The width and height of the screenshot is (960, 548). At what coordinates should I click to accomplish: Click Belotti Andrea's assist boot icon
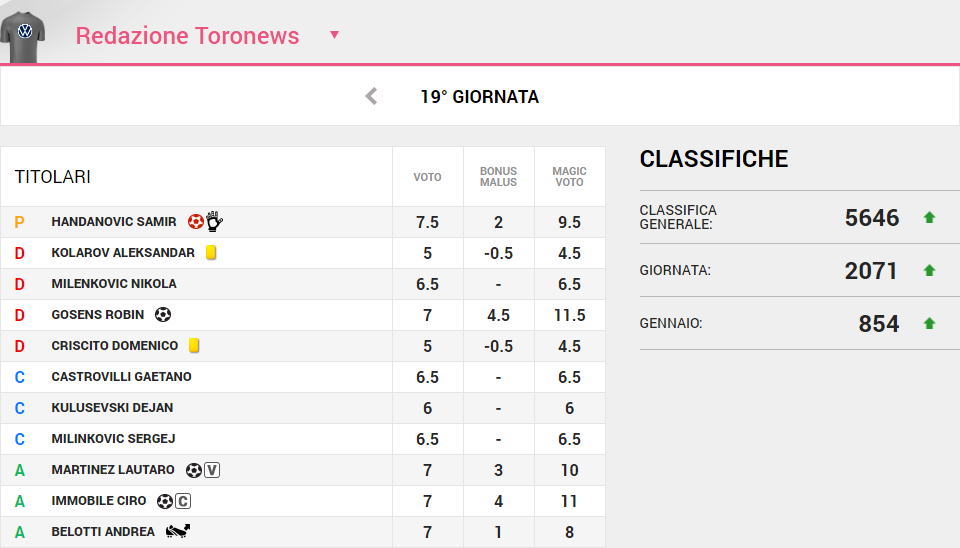(178, 532)
